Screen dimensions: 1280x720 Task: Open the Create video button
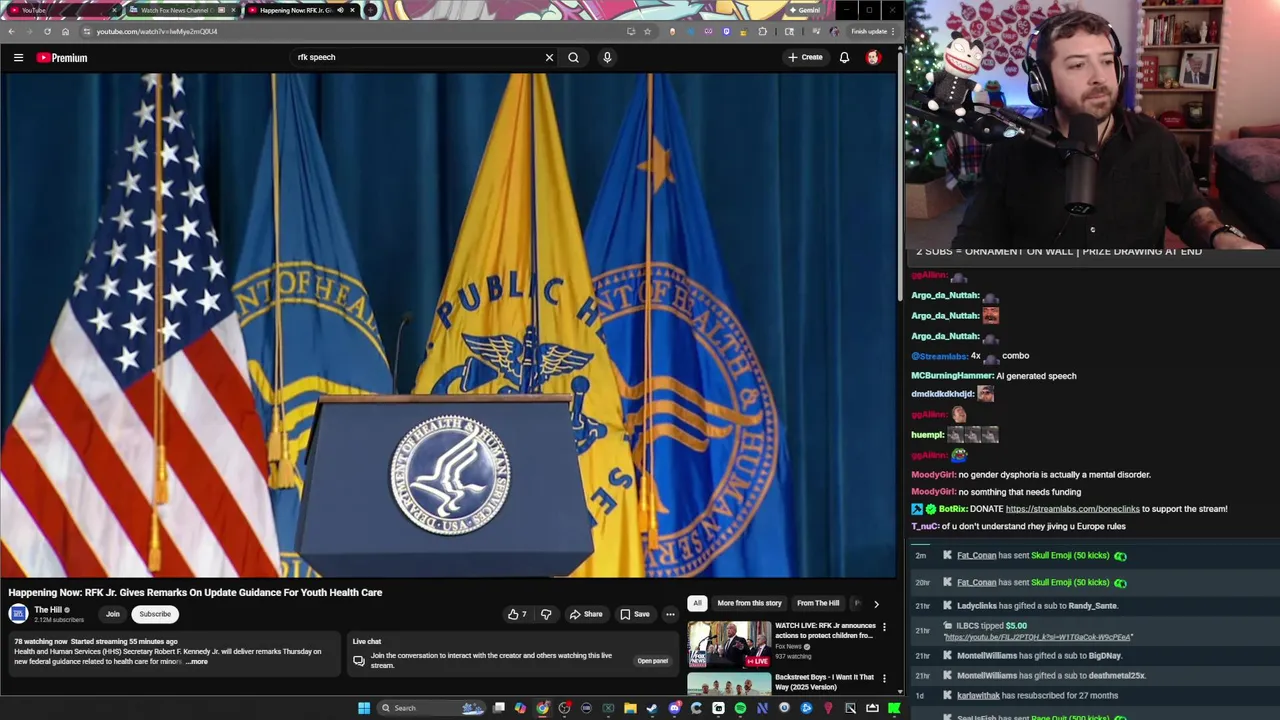(x=805, y=57)
